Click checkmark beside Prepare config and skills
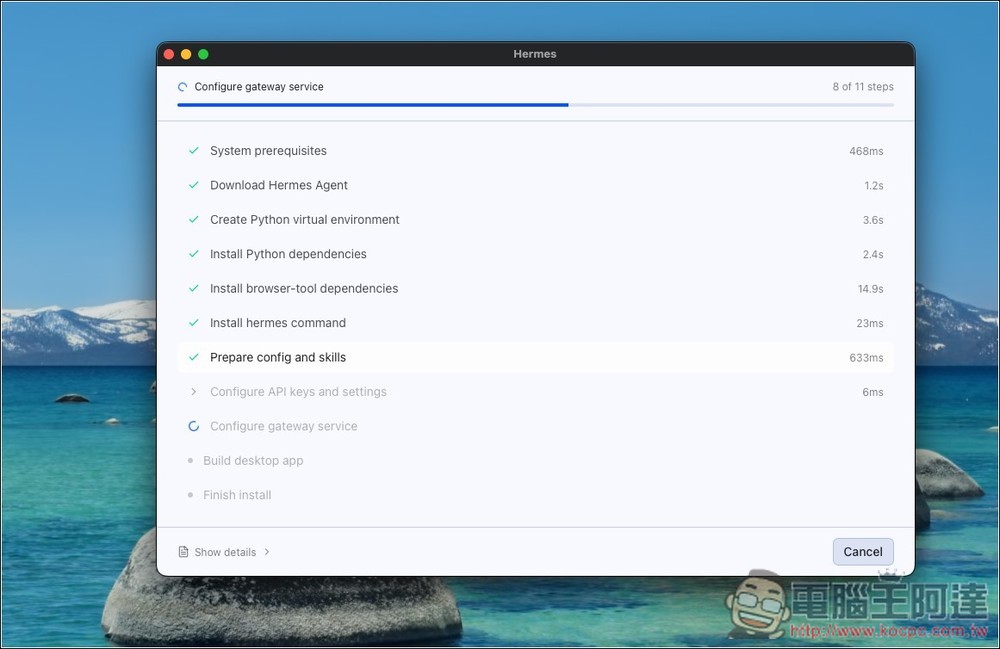 click(194, 357)
